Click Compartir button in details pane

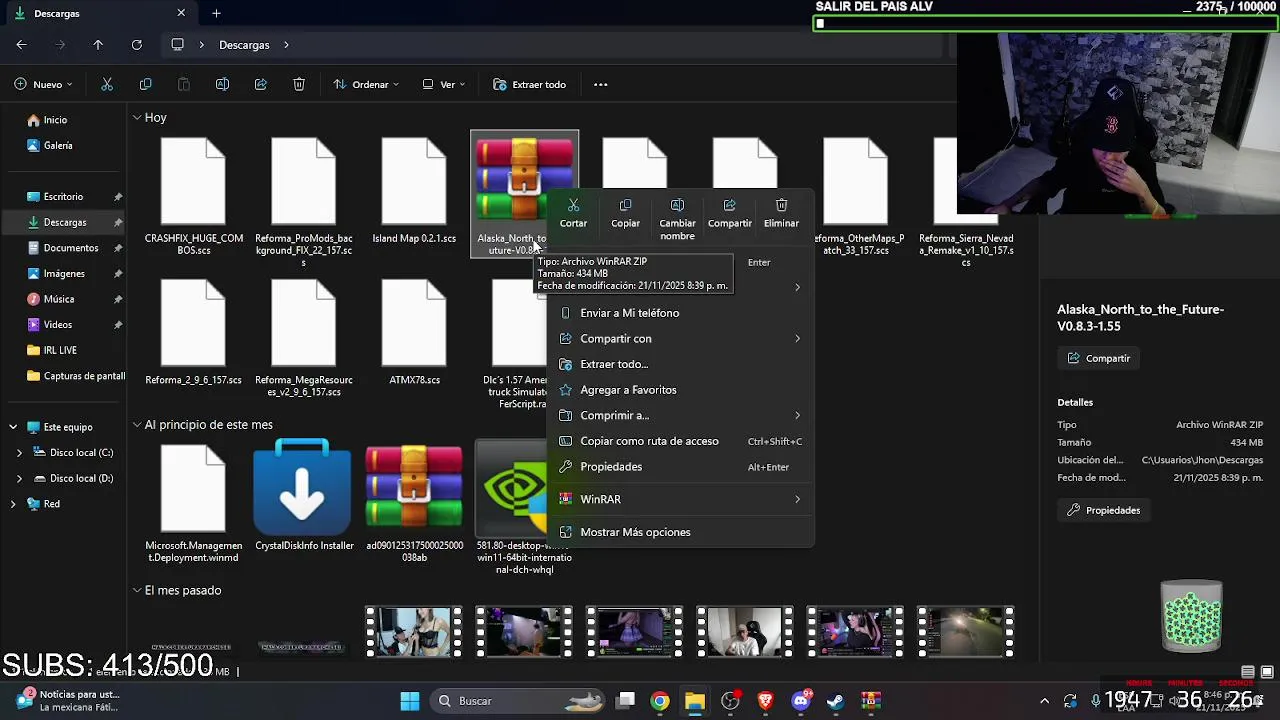point(1099,358)
